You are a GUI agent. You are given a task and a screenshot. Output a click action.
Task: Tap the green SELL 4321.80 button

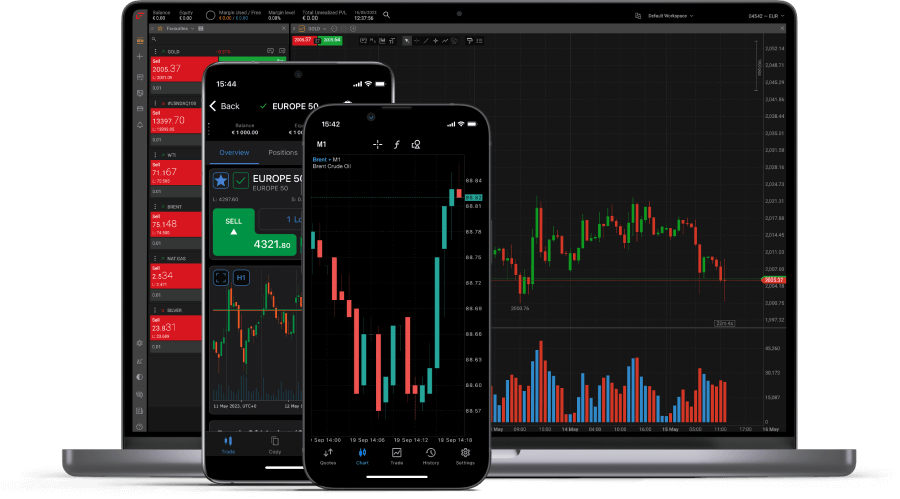click(x=255, y=232)
